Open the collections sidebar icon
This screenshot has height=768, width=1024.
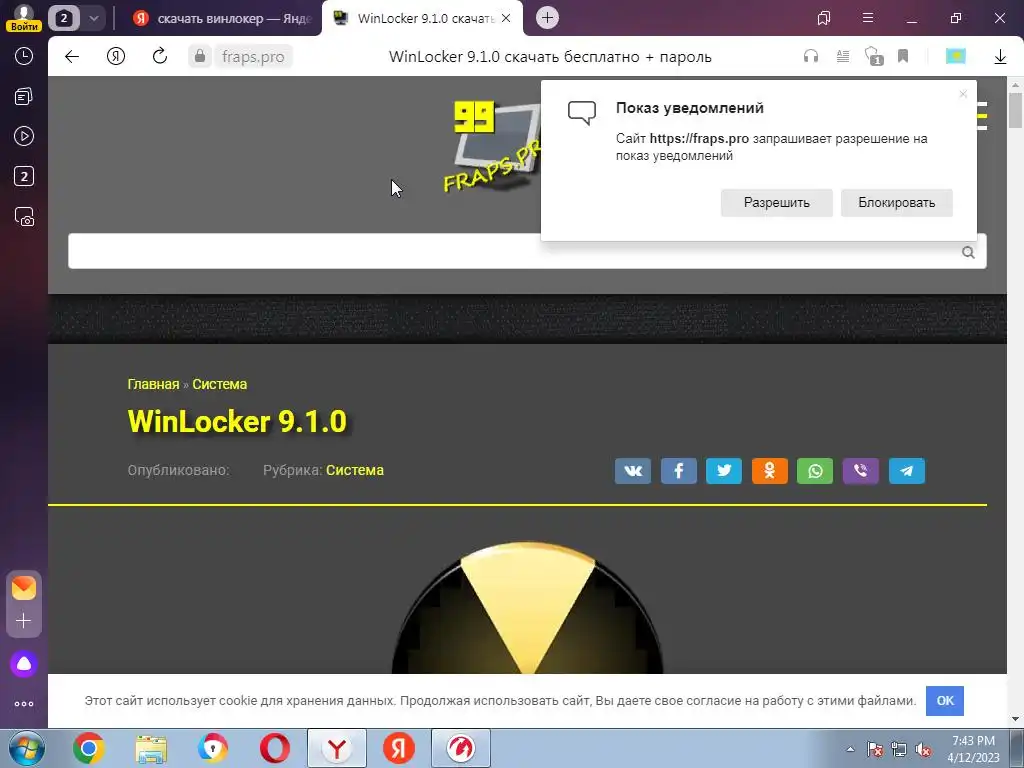(24, 97)
